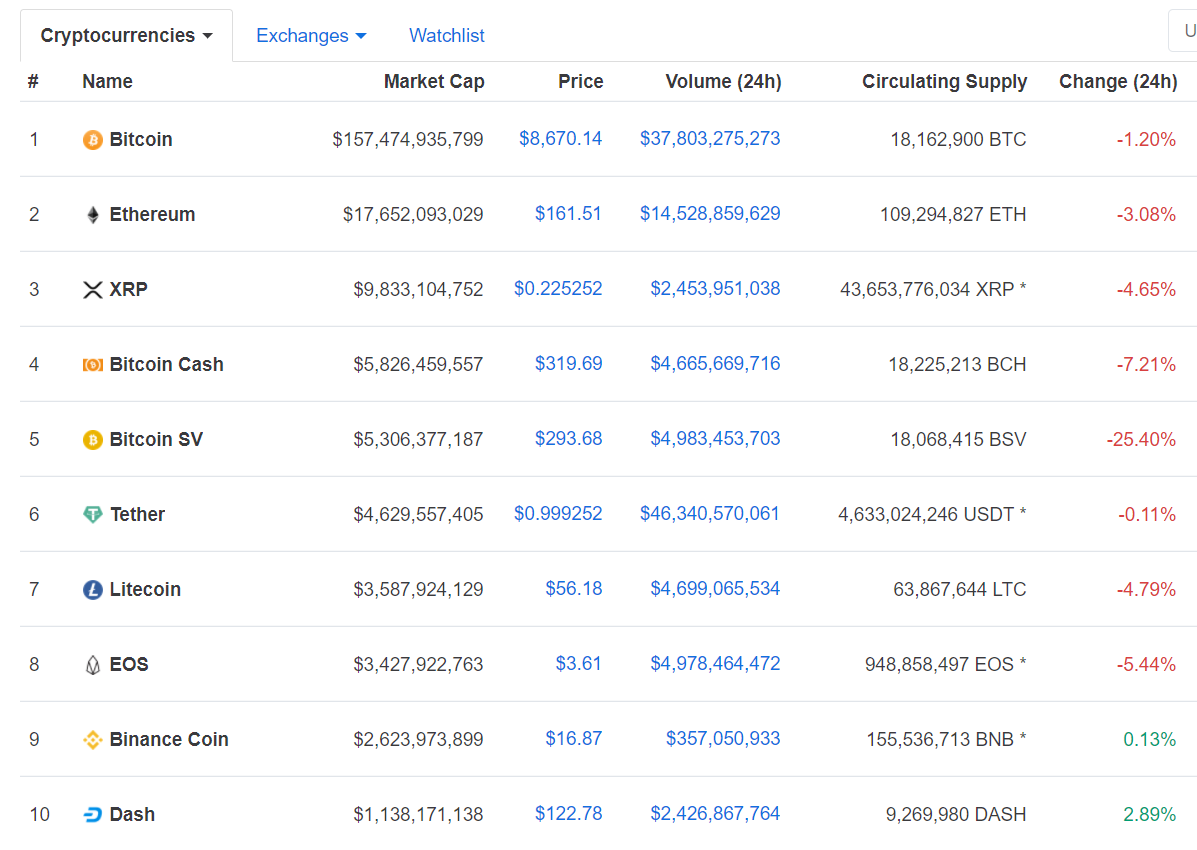This screenshot has width=1197, height=850.
Task: Click Bitcoin SV volume $4,983,453,703
Action: [x=715, y=439]
